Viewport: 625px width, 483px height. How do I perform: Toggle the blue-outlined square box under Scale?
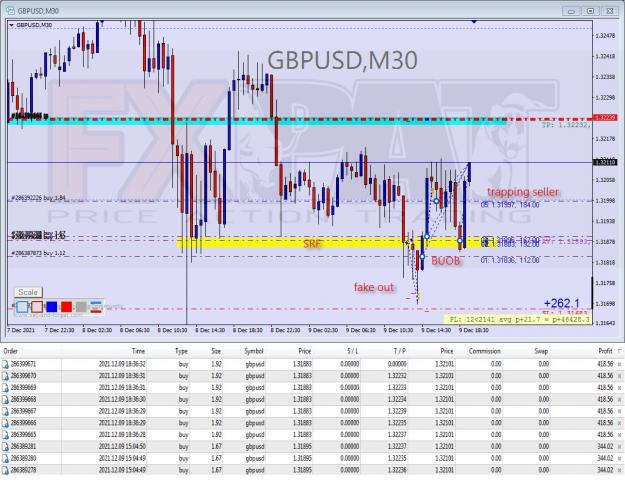[x=22, y=306]
